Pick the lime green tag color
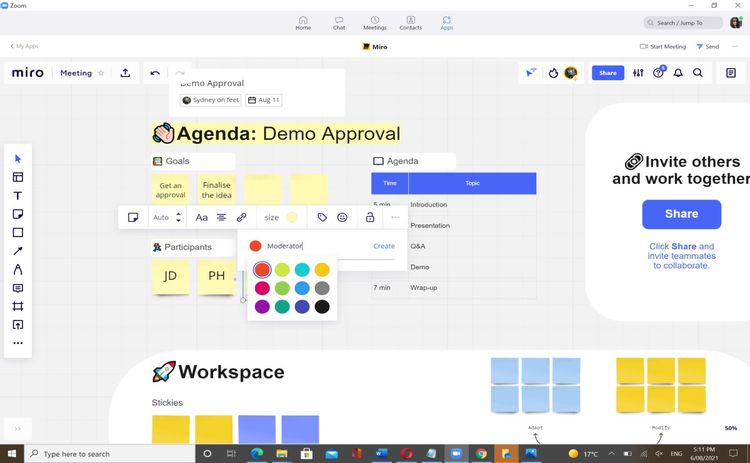 [282, 270]
